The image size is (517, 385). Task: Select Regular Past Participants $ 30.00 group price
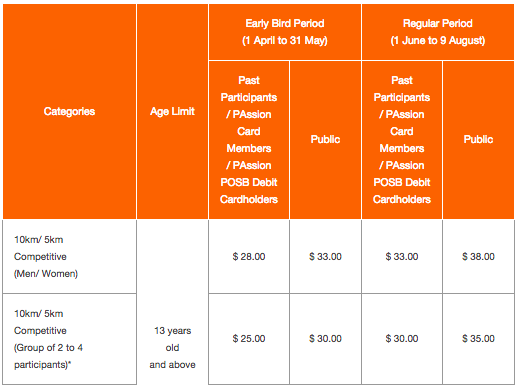click(x=402, y=339)
